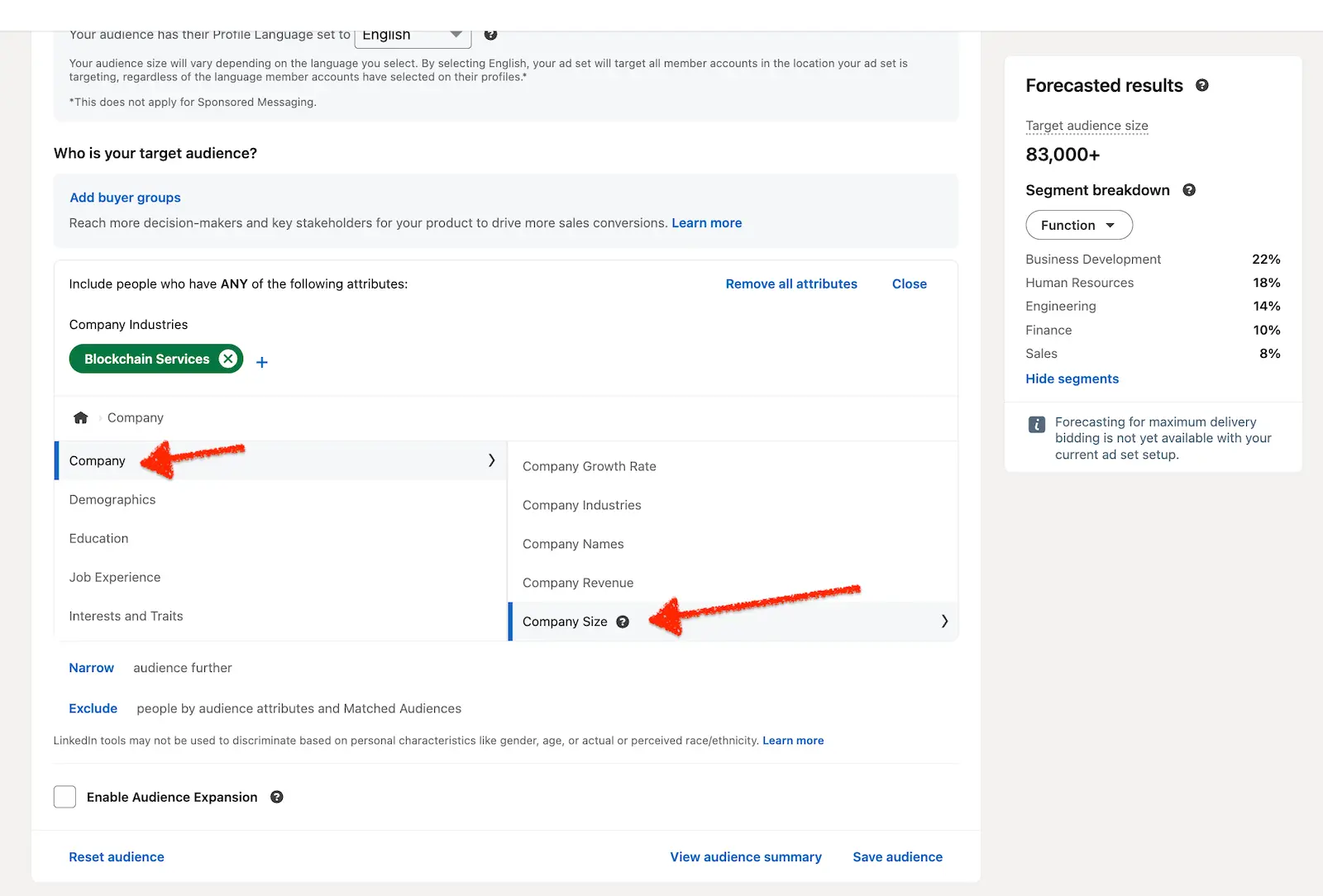Viewport: 1323px width, 896px height.
Task: Open the English profile language dropdown
Action: [412, 36]
